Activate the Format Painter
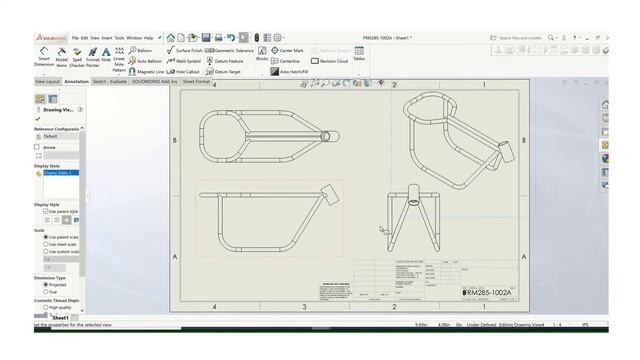Screen dimensions: 640x360 [x=93, y=57]
